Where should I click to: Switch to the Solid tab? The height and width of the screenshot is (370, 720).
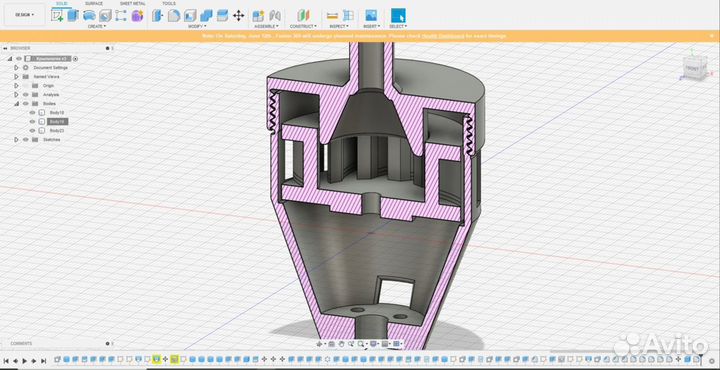[x=62, y=4]
